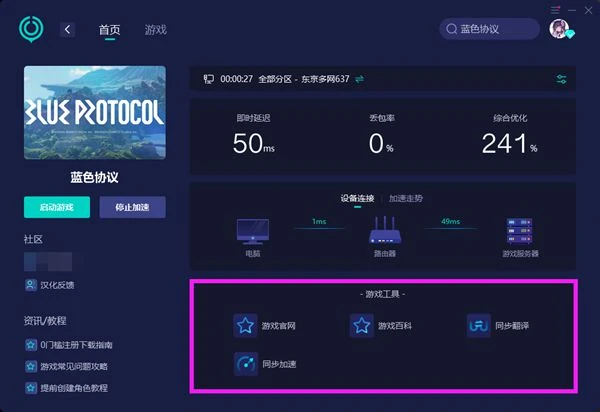Switch to the 游戏 tab
This screenshot has width=600, height=412.
(156, 30)
